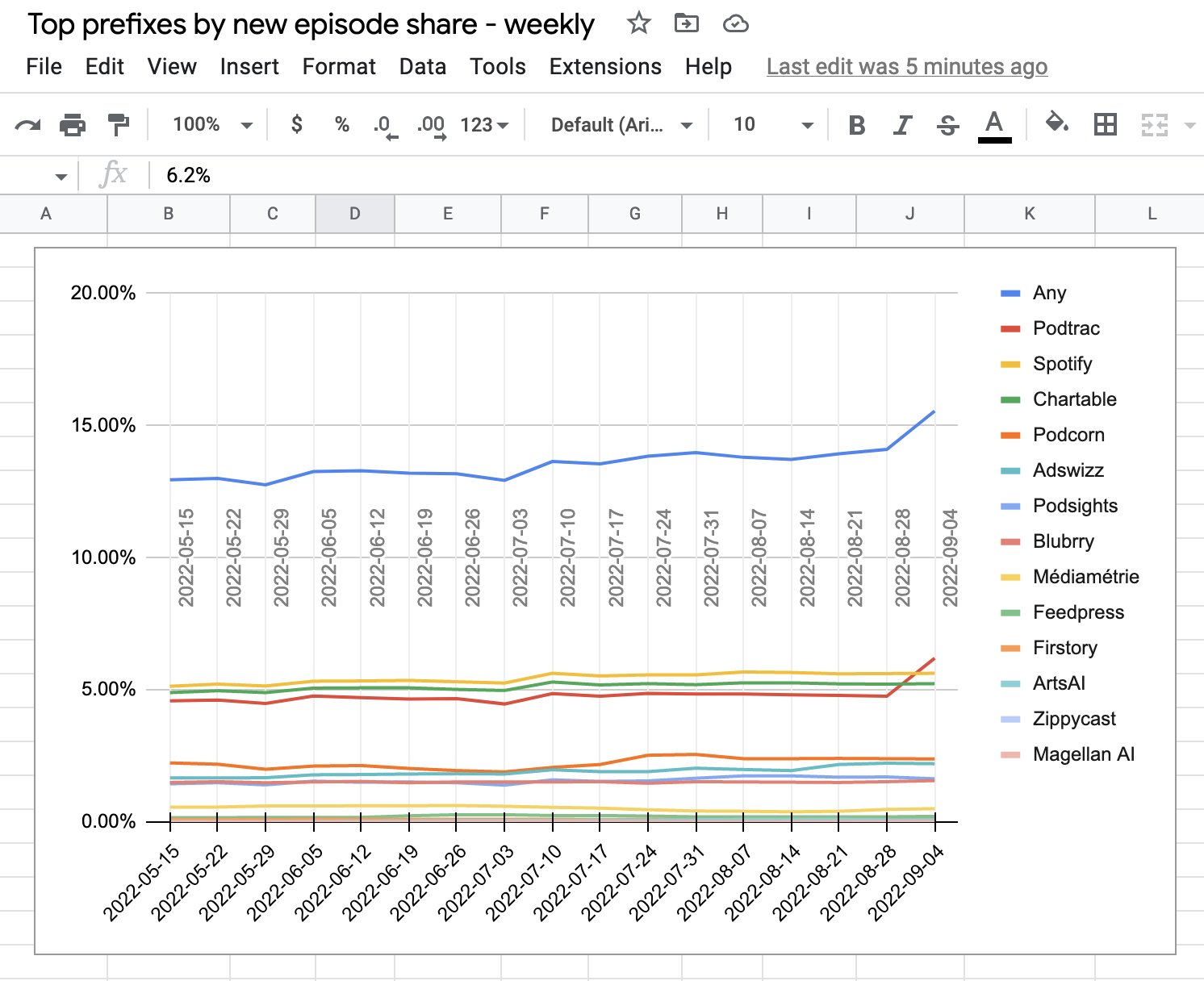Viewport: 1204px width, 981px height.
Task: Increase decimal places icon
Action: (x=432, y=127)
